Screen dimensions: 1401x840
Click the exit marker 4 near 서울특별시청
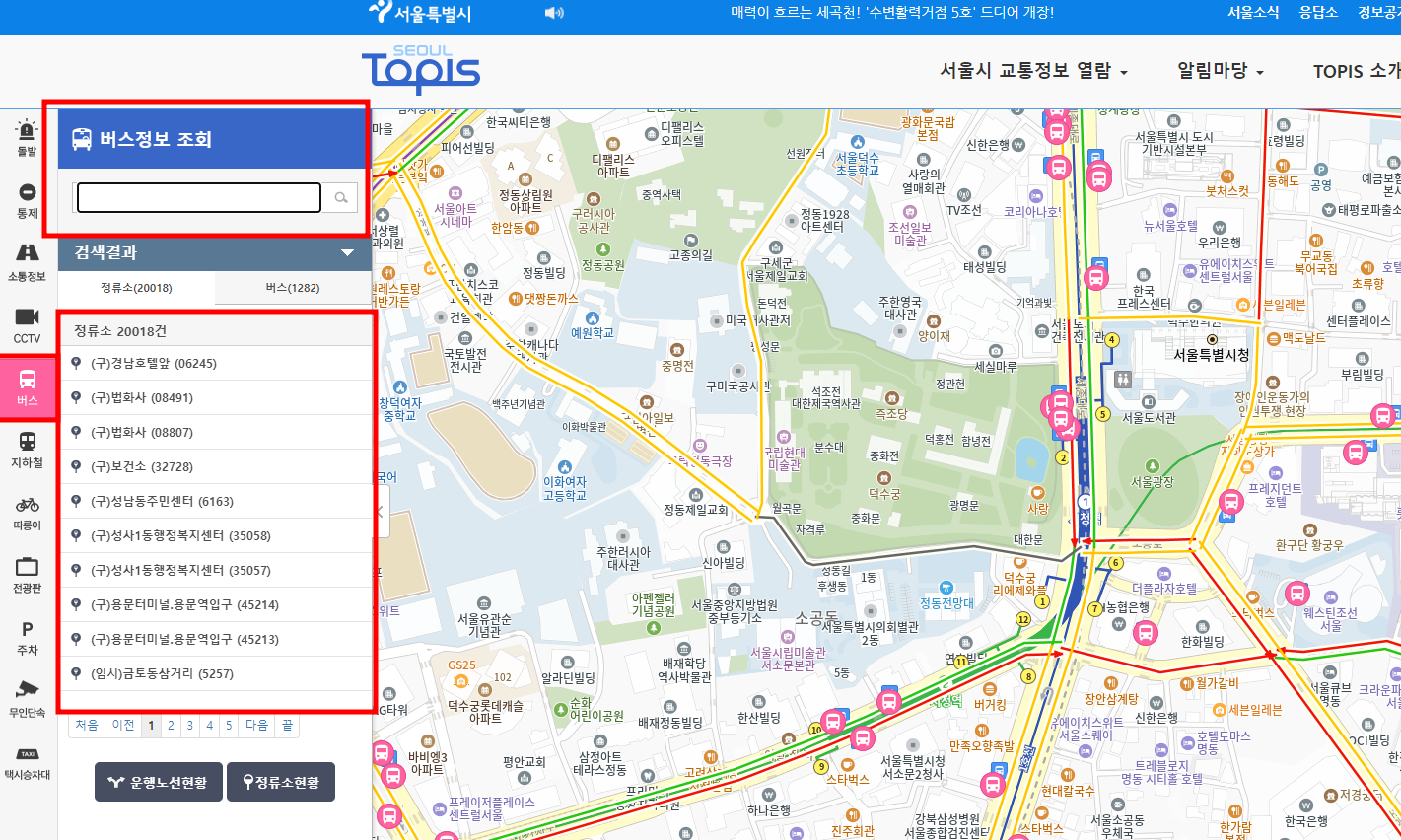click(1112, 340)
